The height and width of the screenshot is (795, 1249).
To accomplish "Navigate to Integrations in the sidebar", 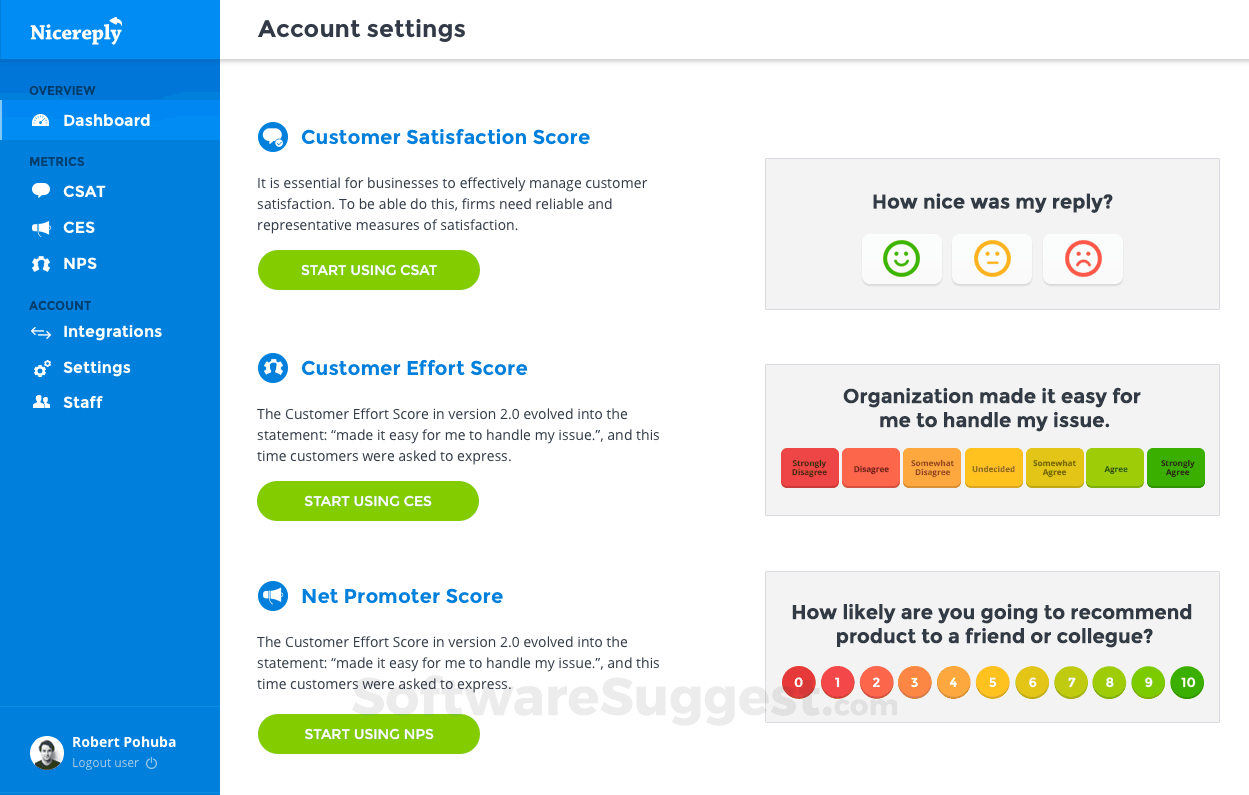I will [x=112, y=331].
